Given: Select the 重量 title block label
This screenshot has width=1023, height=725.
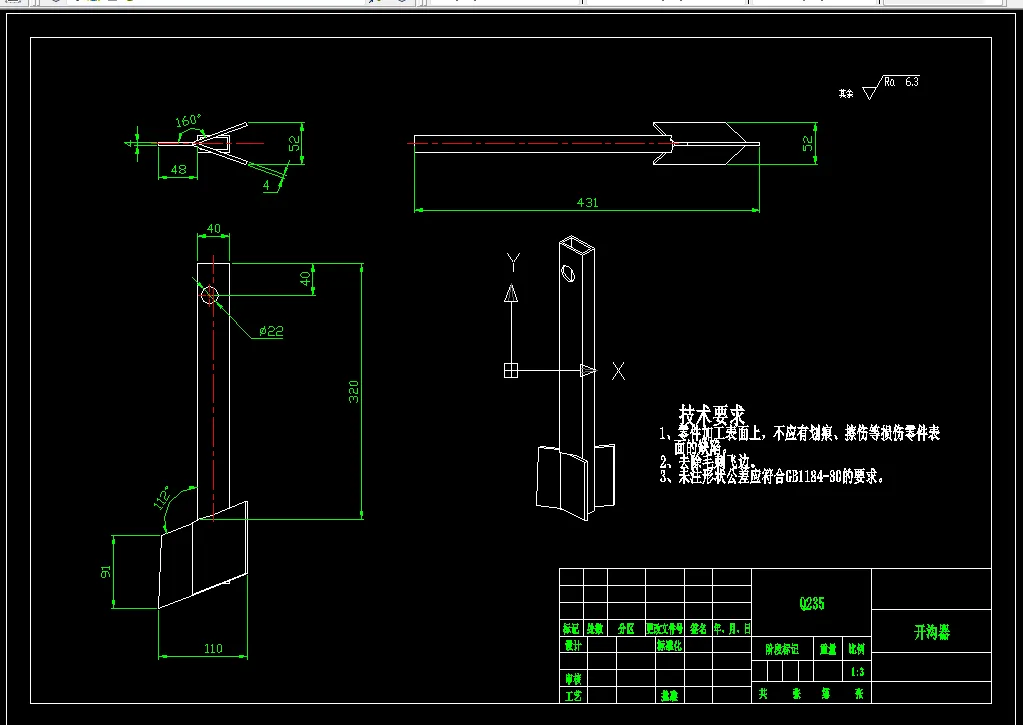Looking at the screenshot, I should [828, 649].
